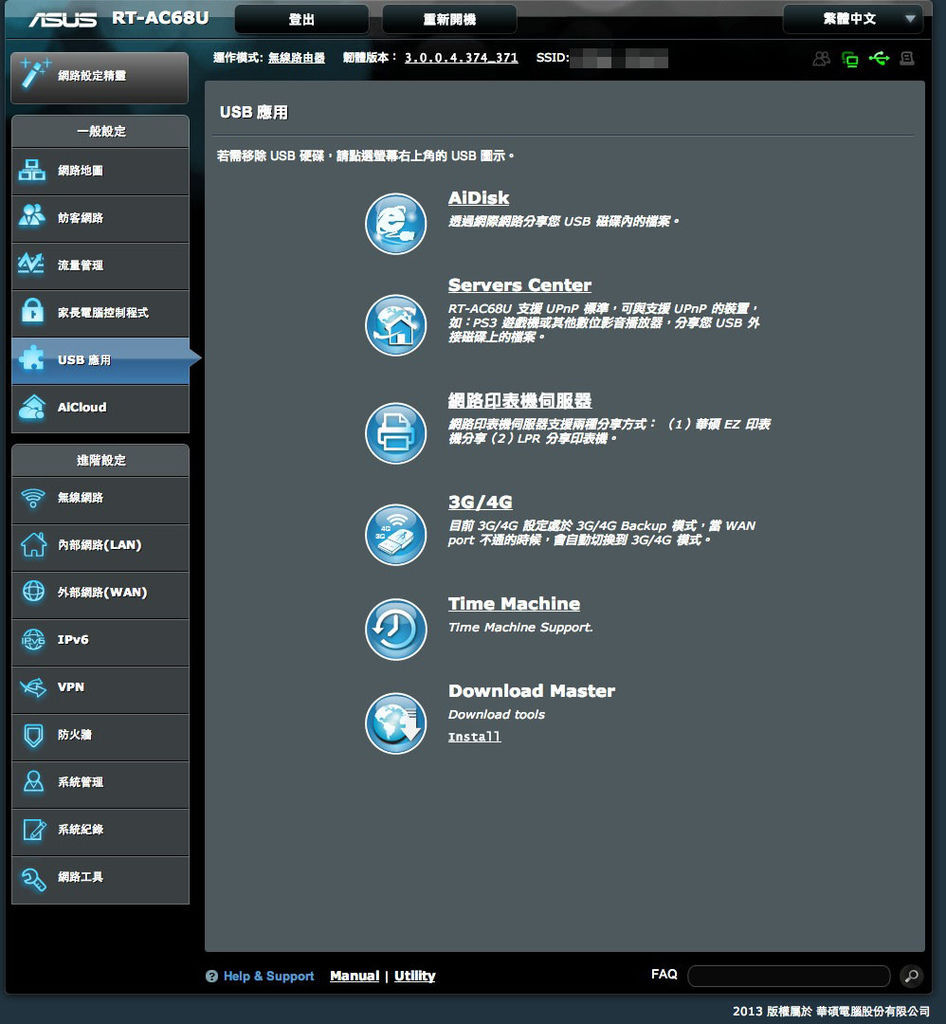Click the green USB status icon in header

(879, 59)
